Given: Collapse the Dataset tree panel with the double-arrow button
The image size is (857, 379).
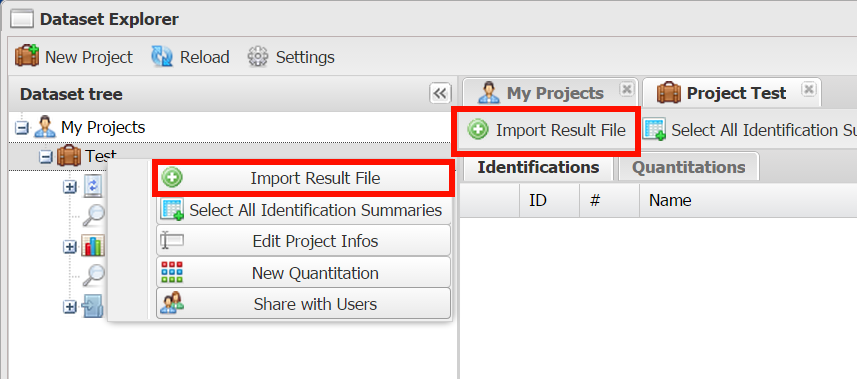Looking at the screenshot, I should tap(440, 94).
